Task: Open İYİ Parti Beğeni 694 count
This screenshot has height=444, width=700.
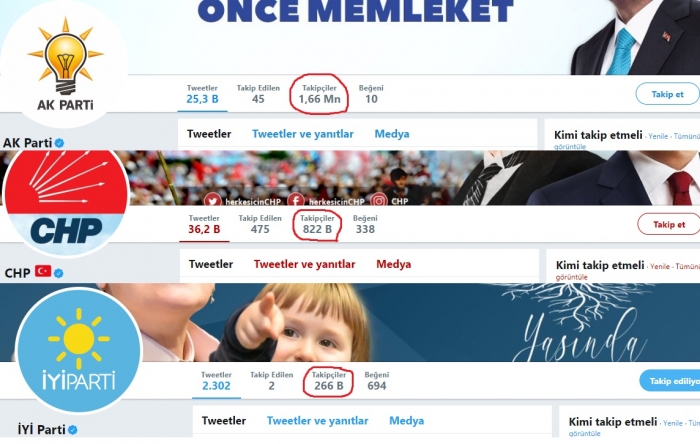Action: [x=377, y=381]
